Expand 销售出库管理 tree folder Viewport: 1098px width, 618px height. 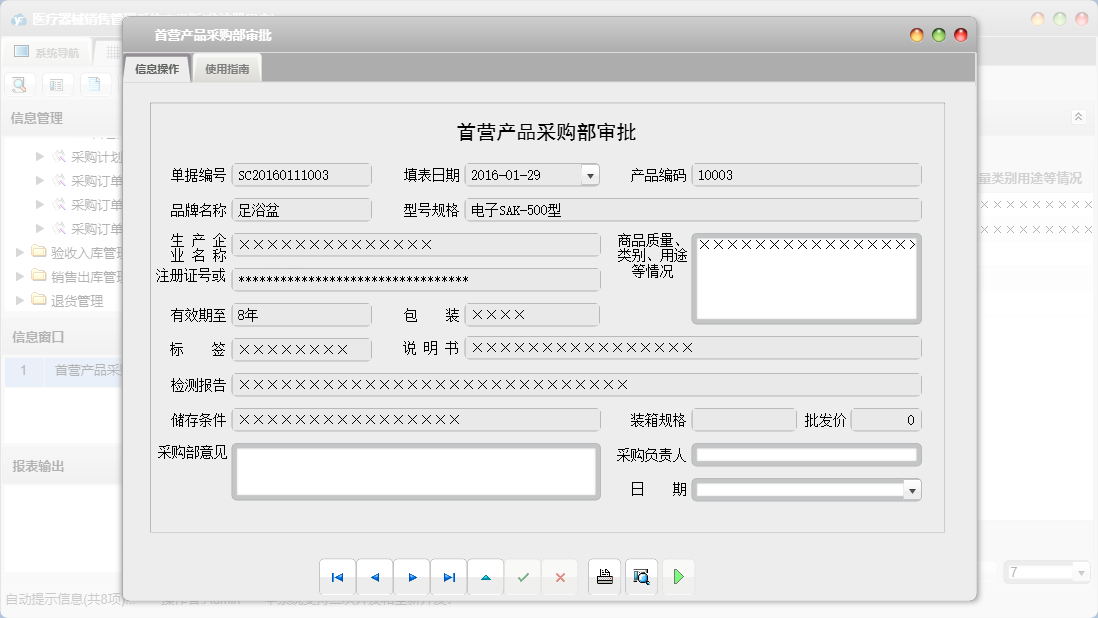coord(20,276)
